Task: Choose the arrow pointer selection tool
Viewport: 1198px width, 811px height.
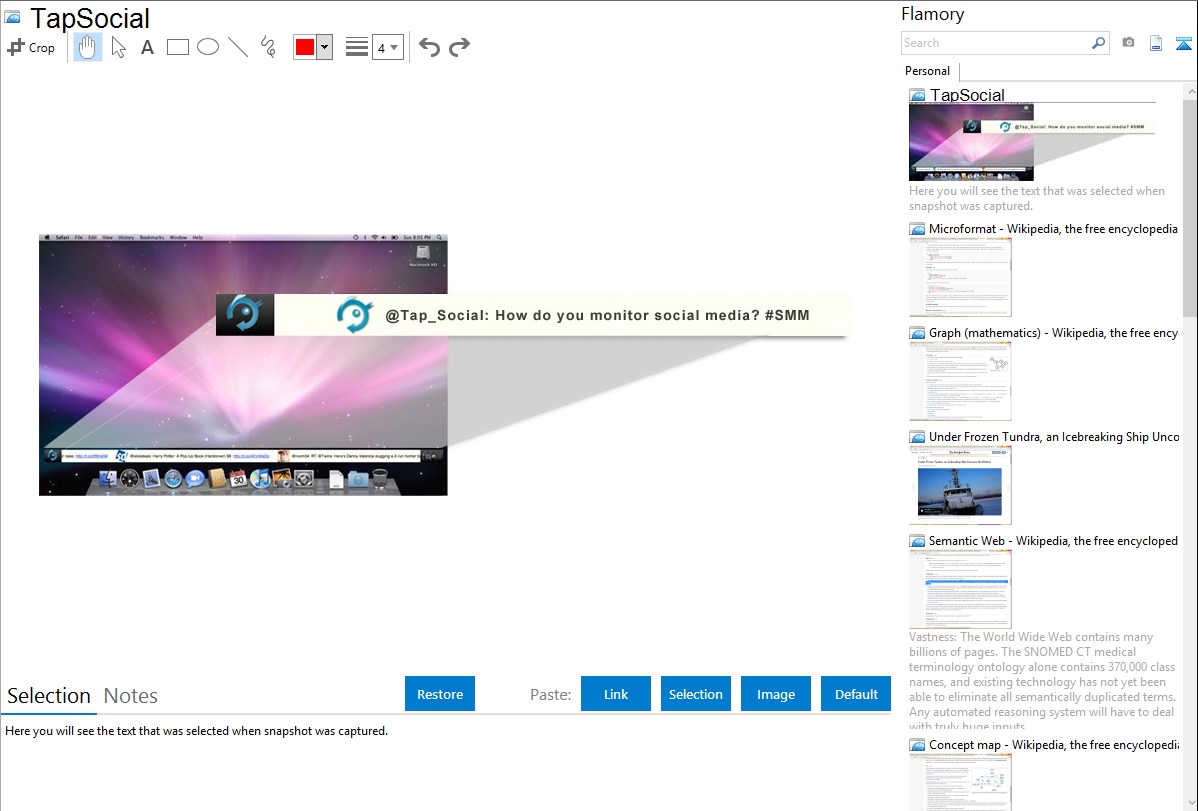Action: tap(118, 47)
